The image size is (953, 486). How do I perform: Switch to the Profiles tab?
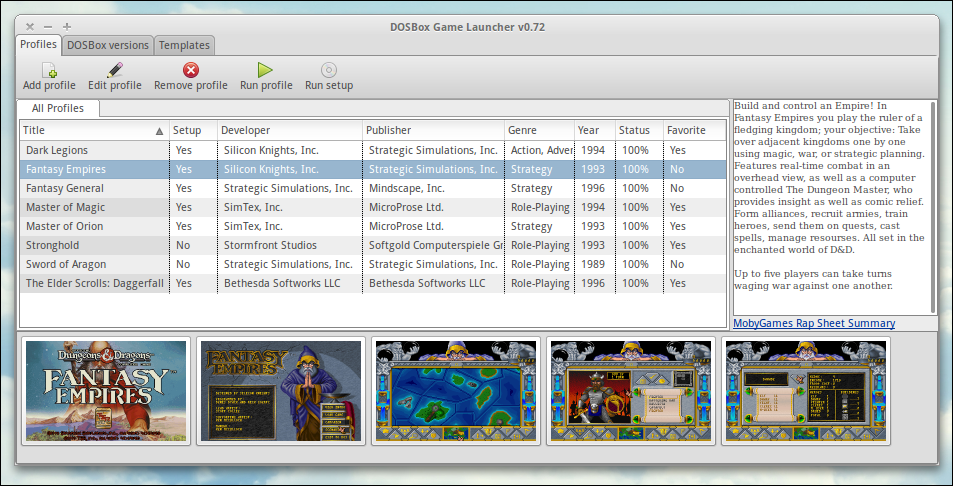coord(38,44)
